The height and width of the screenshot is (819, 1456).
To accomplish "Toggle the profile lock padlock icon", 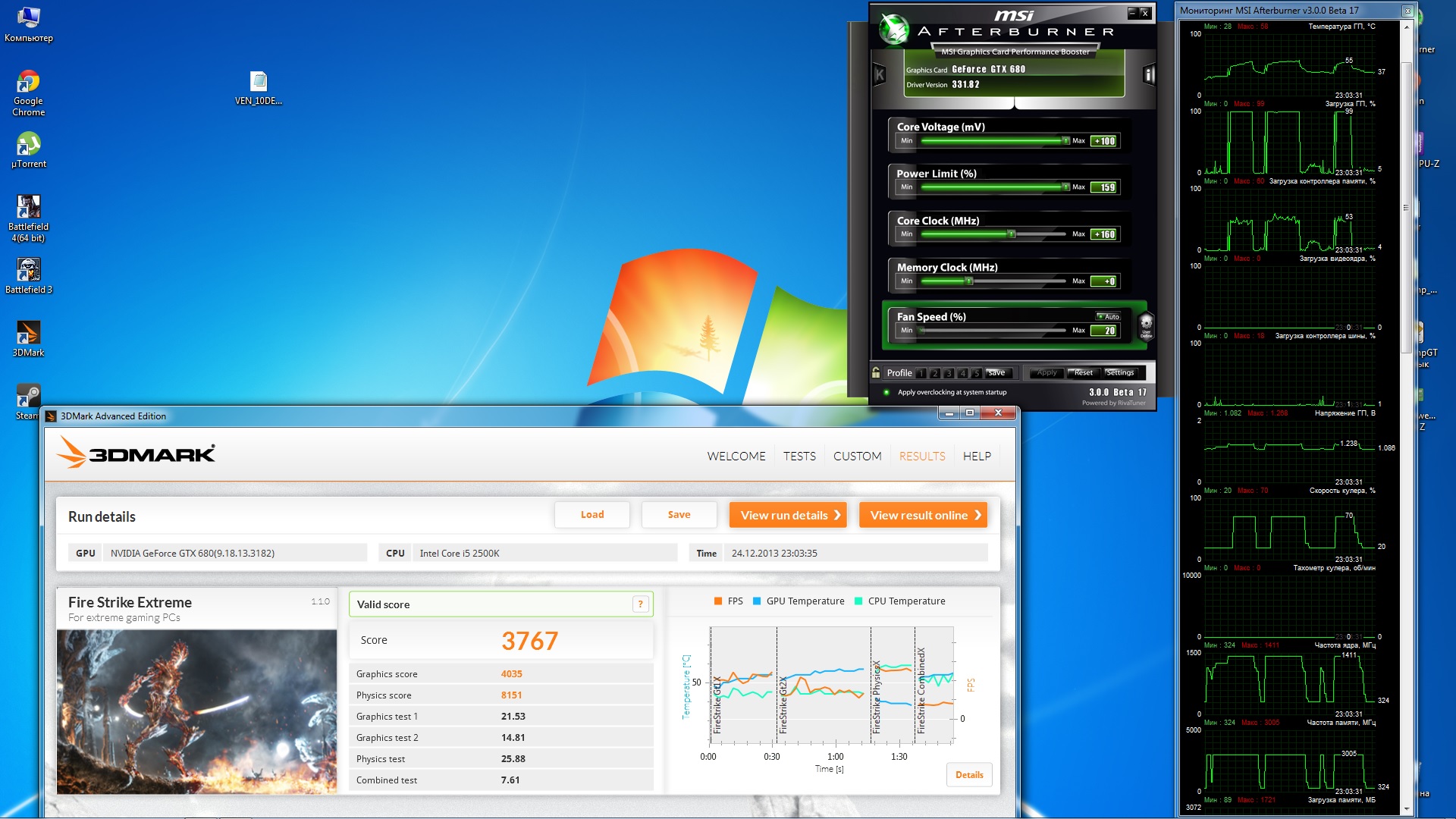I will point(877,372).
